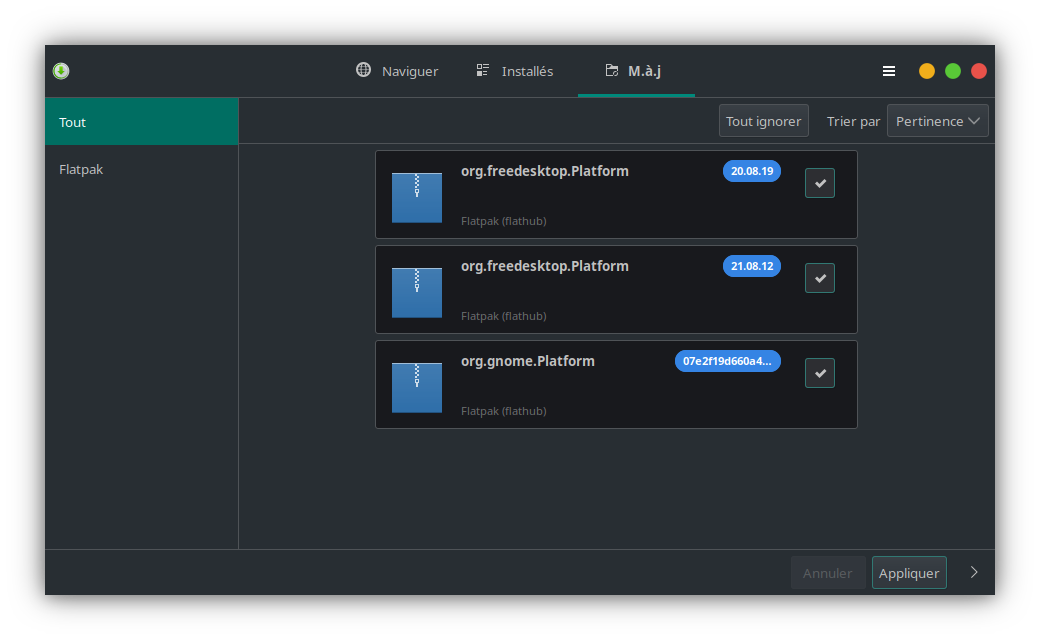1040x640 pixels.
Task: Maximize window with the green button
Action: pos(952,71)
